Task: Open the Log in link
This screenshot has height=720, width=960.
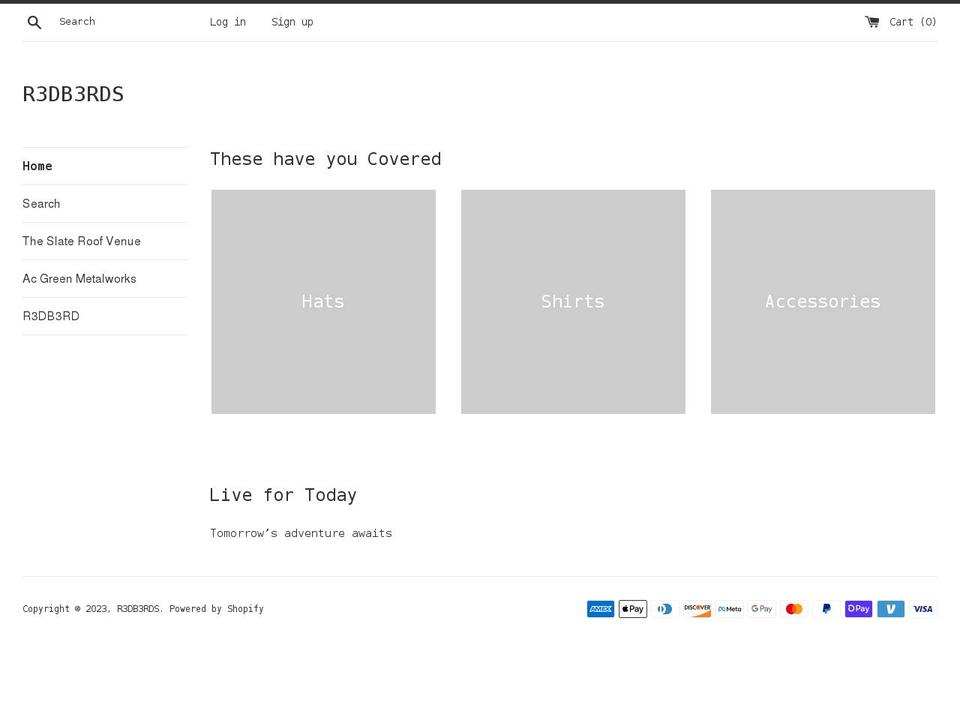Action: tap(228, 22)
